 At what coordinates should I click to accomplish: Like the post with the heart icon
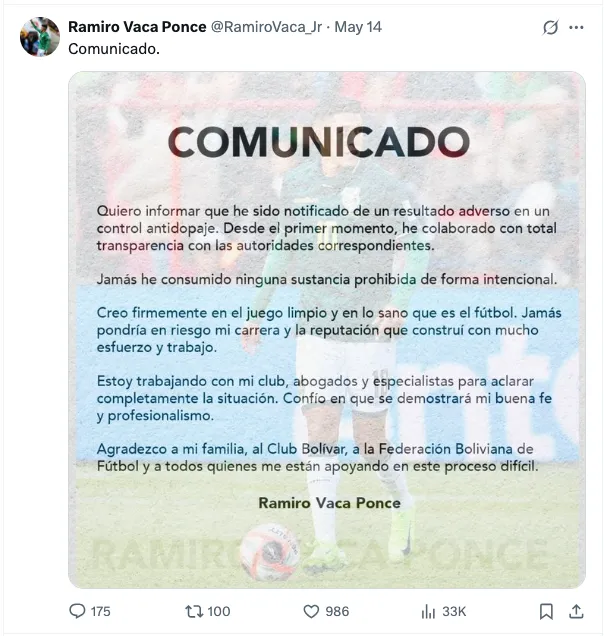point(311,611)
